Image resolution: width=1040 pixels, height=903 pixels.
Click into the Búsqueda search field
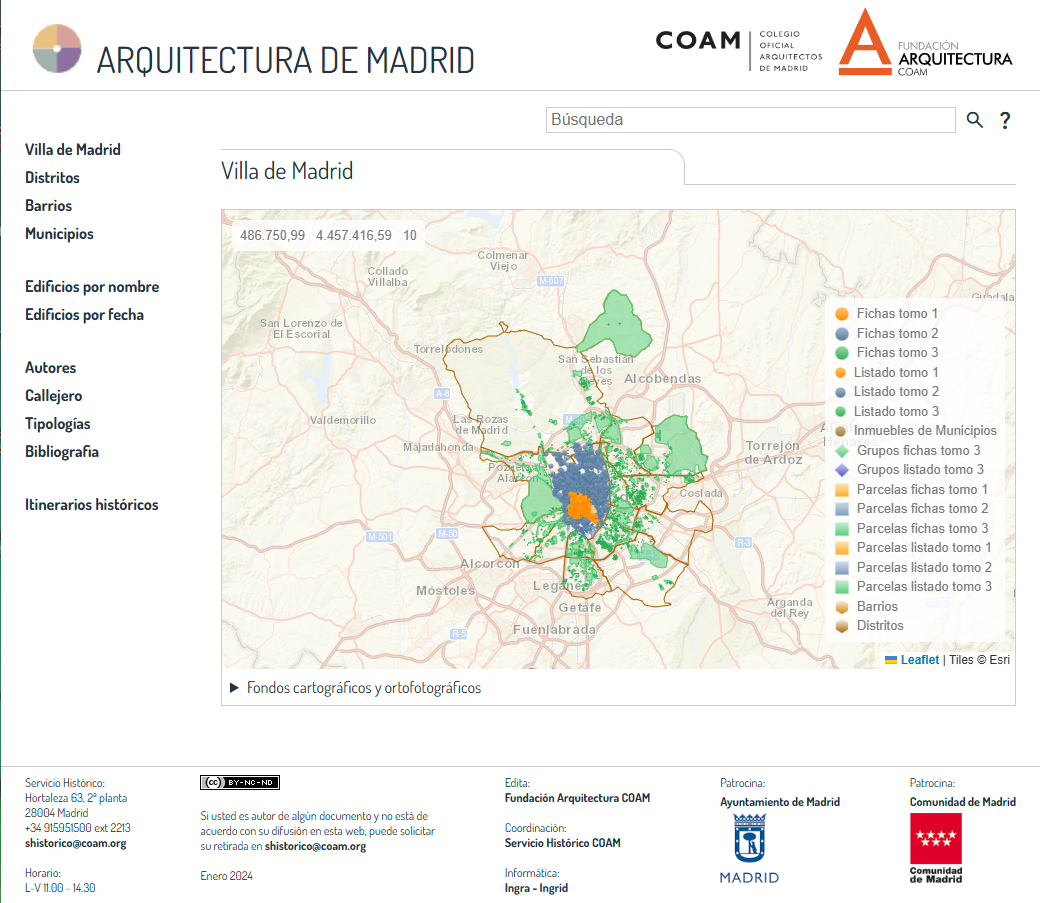click(751, 120)
